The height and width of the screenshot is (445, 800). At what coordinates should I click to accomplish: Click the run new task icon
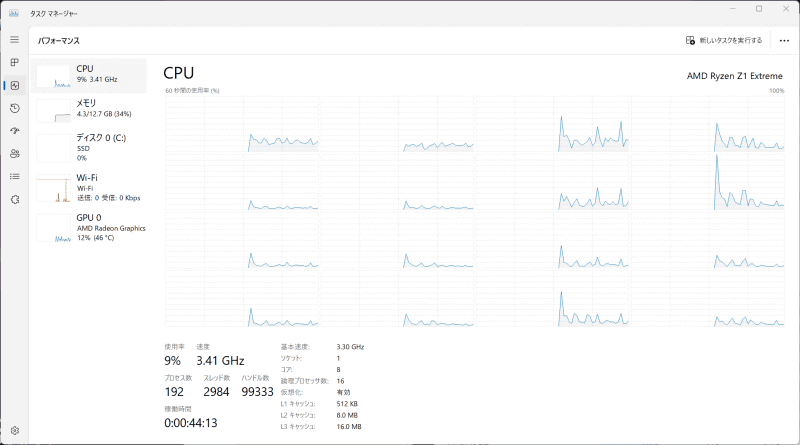690,40
